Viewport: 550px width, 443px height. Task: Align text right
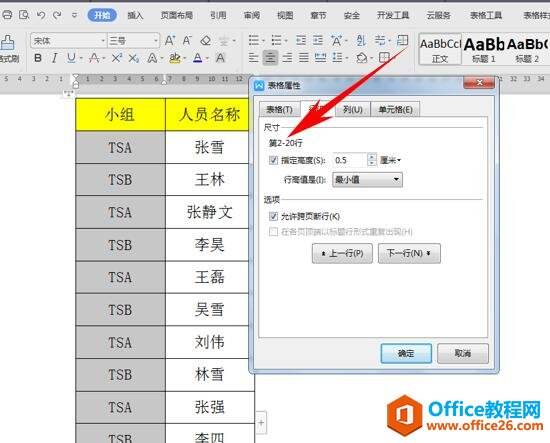pos(287,58)
